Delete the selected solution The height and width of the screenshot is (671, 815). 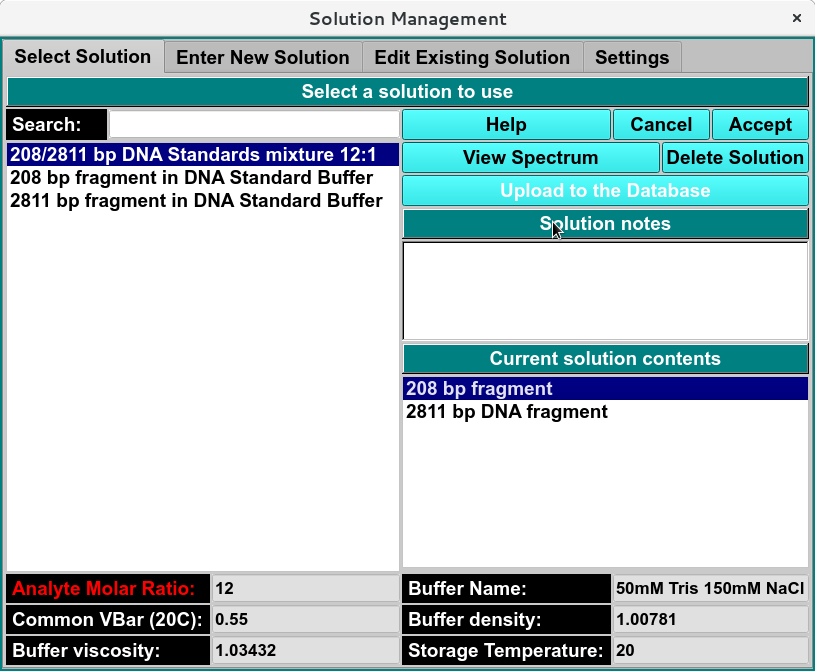735,158
